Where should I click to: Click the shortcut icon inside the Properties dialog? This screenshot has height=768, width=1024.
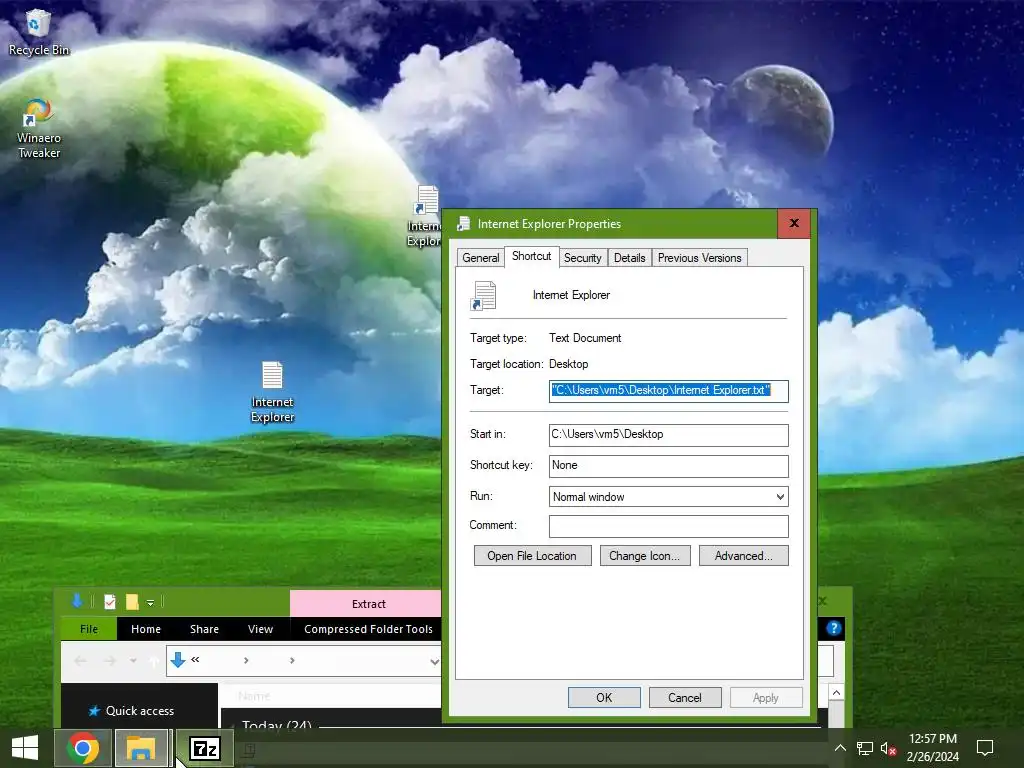483,295
